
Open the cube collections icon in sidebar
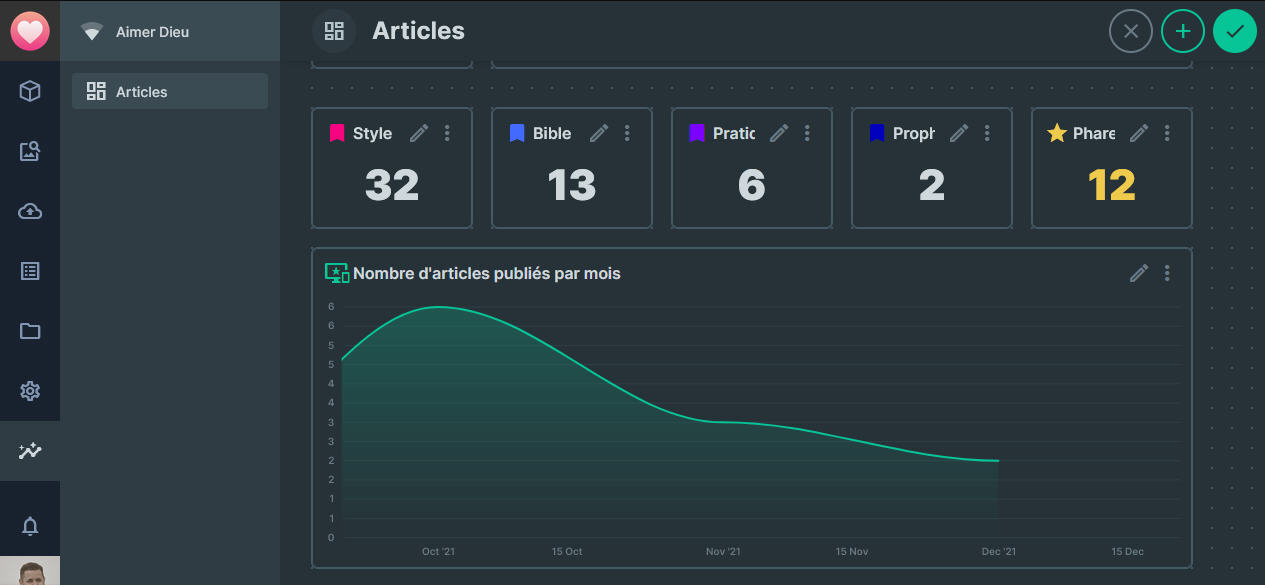(30, 91)
